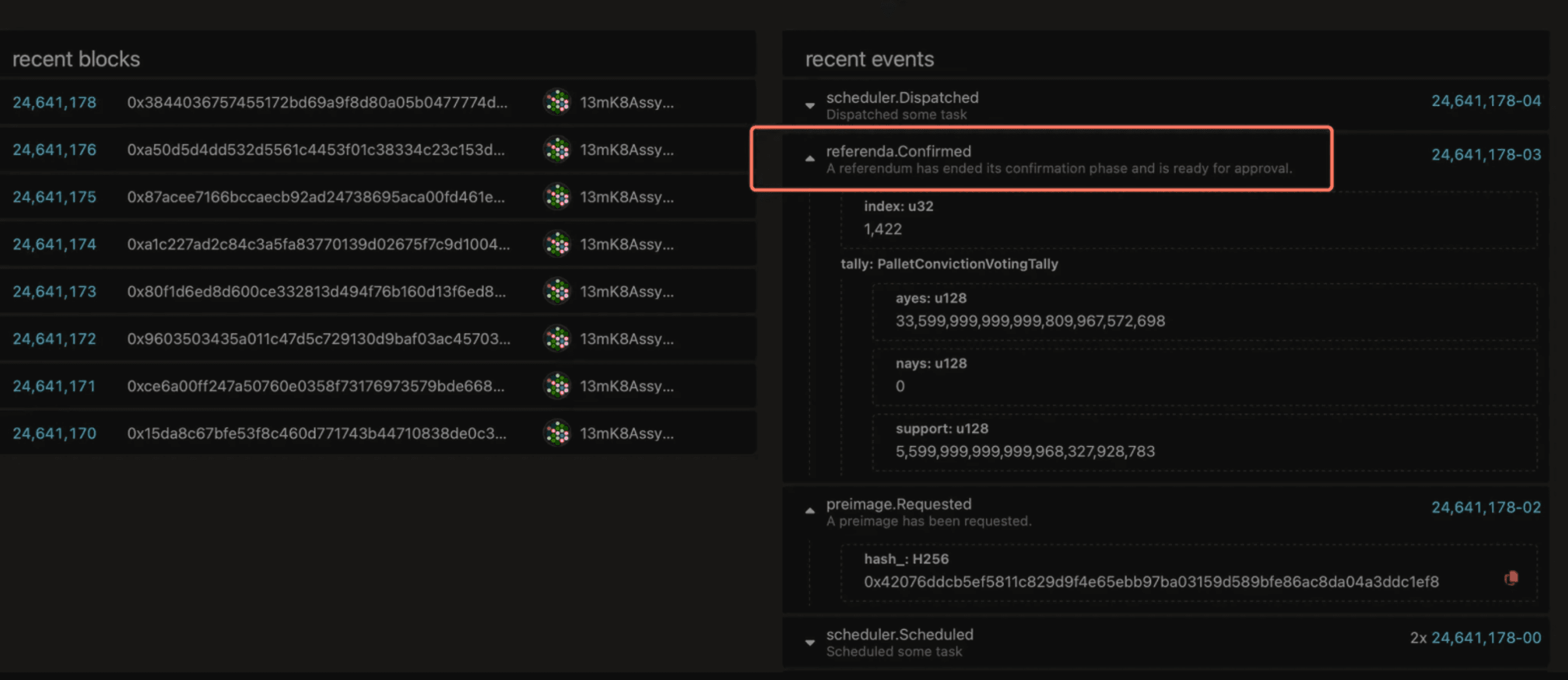Open event link 24,641,178-04
The image size is (1568, 680).
[x=1486, y=101]
